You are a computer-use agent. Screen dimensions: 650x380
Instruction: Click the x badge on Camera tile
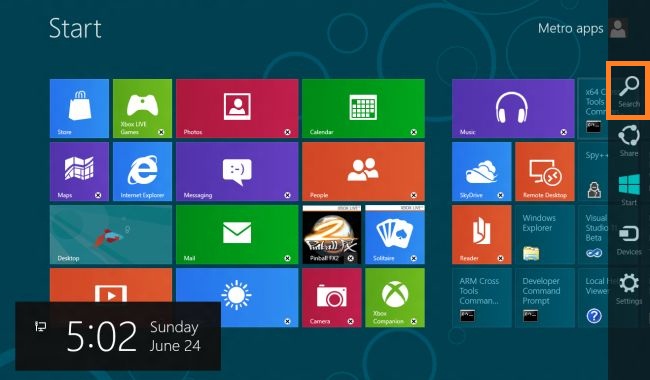351,321
